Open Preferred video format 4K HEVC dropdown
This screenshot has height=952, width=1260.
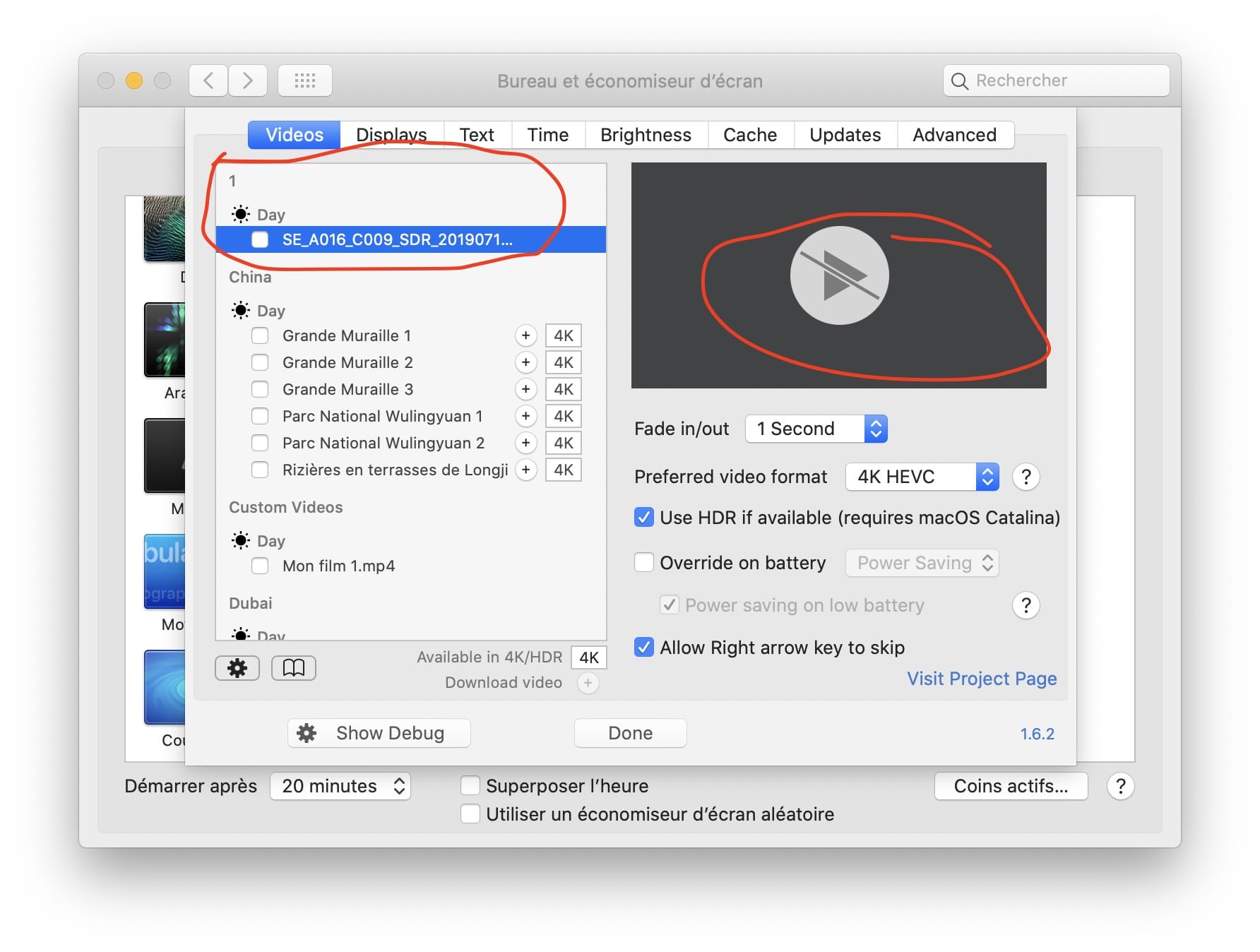click(922, 477)
